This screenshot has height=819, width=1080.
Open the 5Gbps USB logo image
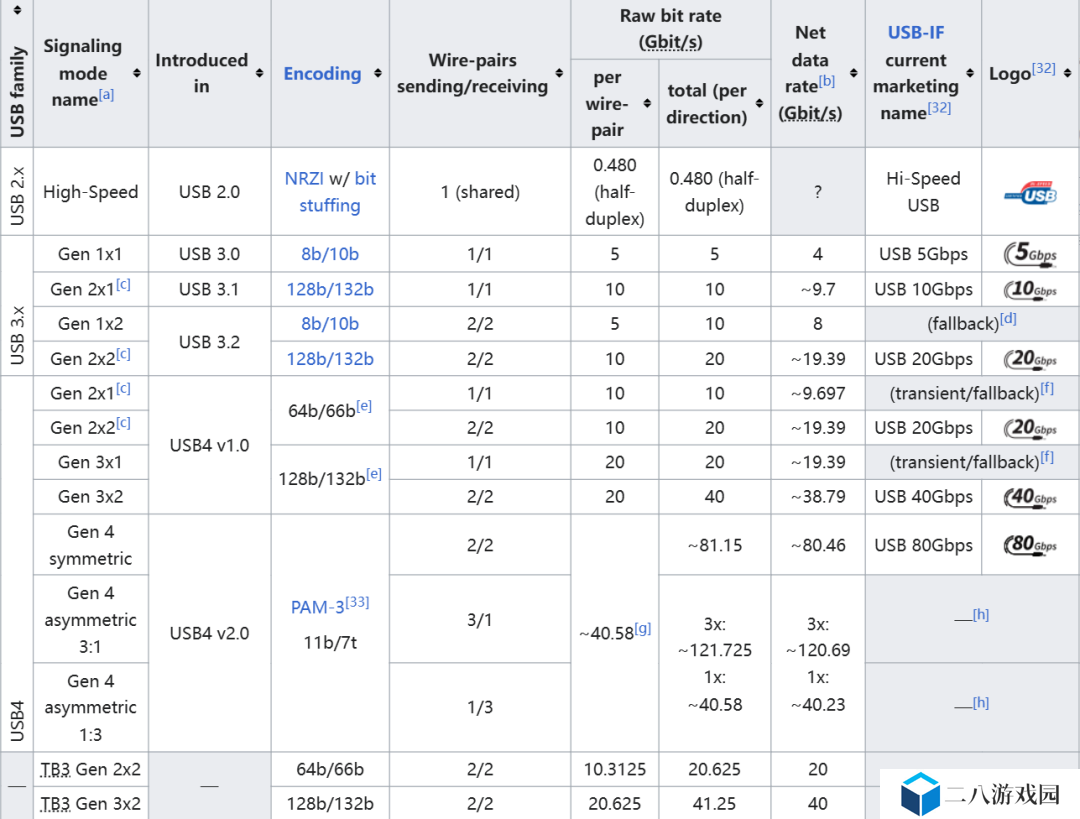[x=1030, y=253]
